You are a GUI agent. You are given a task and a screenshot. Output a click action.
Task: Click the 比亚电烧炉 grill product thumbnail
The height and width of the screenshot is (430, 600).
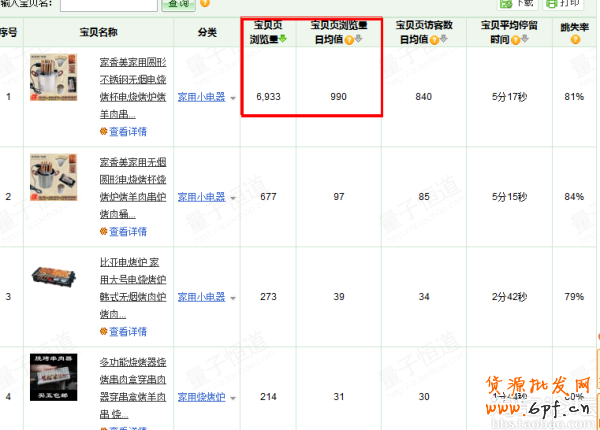pyautogui.click(x=56, y=283)
